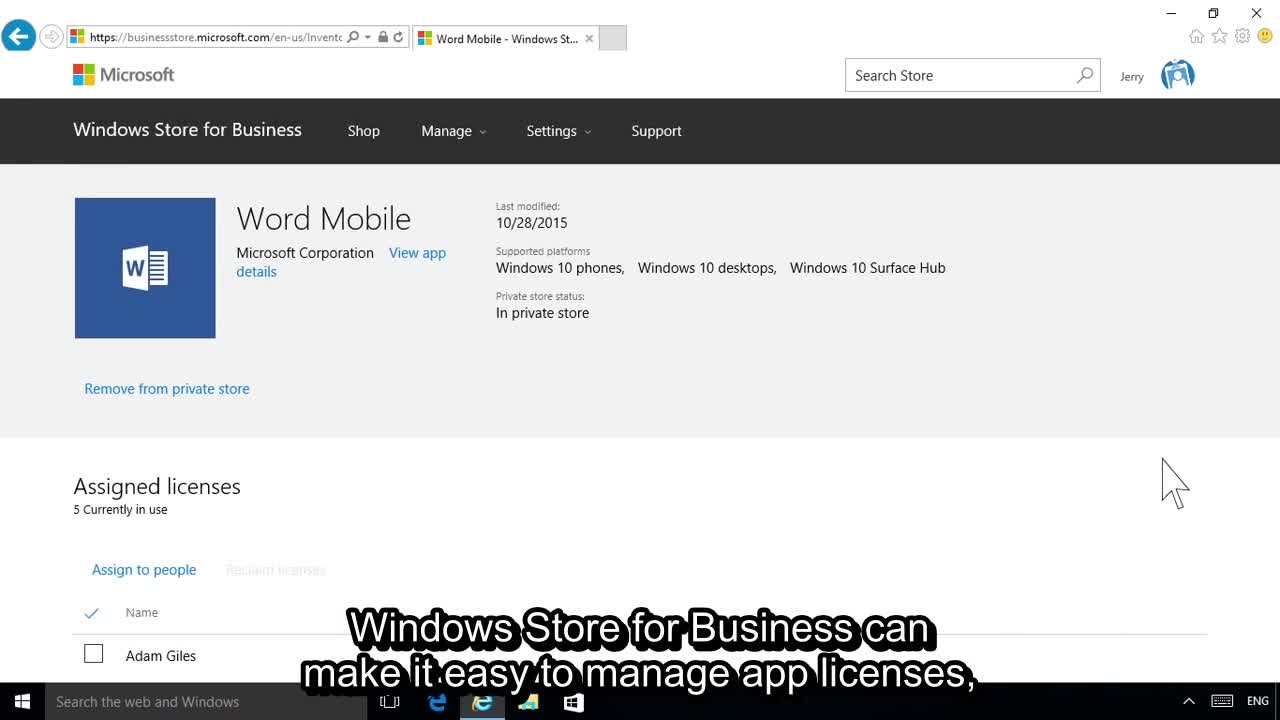Open the touch keyboard tray icon
Viewport: 1280px width, 720px height.
pos(1222,702)
